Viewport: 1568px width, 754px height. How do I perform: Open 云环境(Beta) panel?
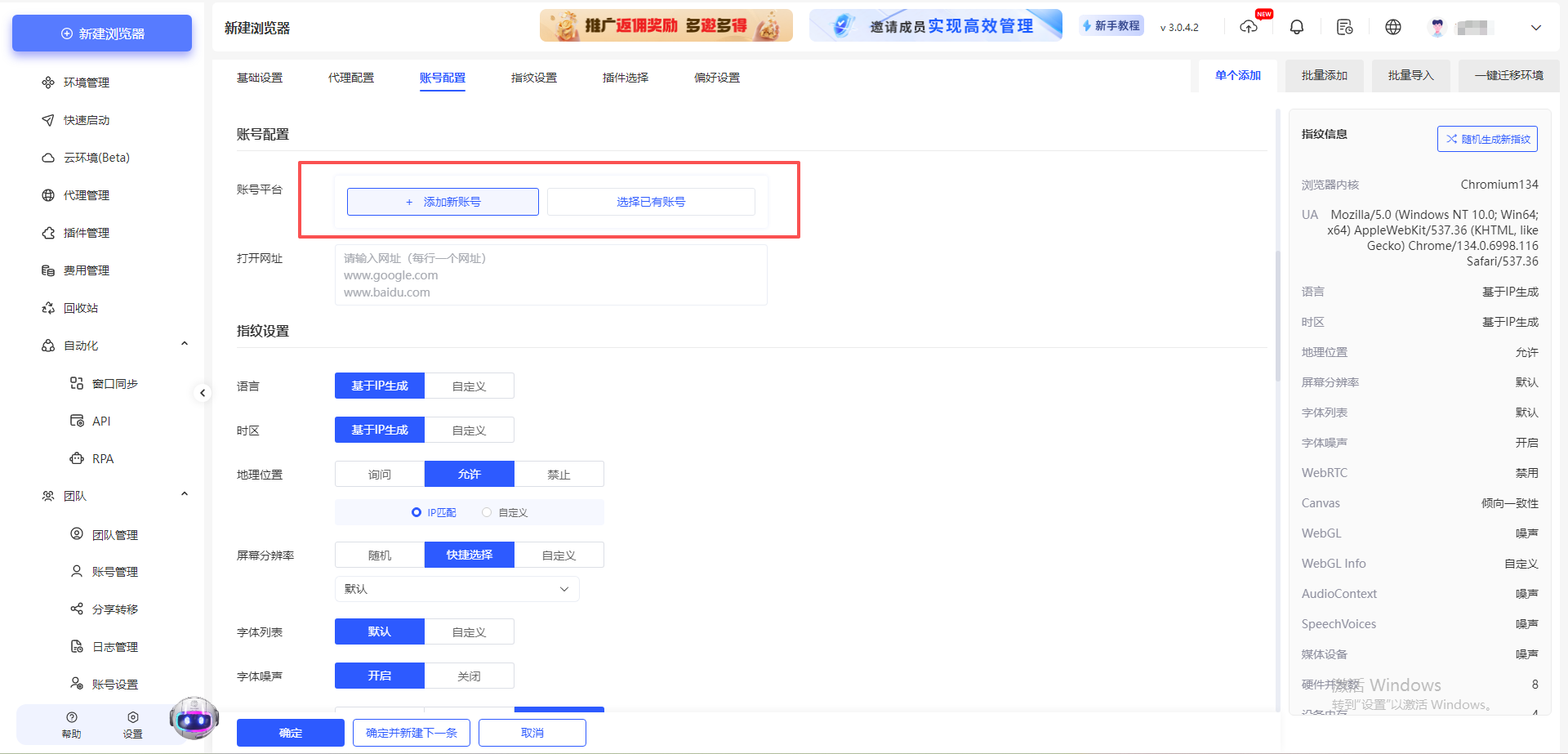pos(96,157)
